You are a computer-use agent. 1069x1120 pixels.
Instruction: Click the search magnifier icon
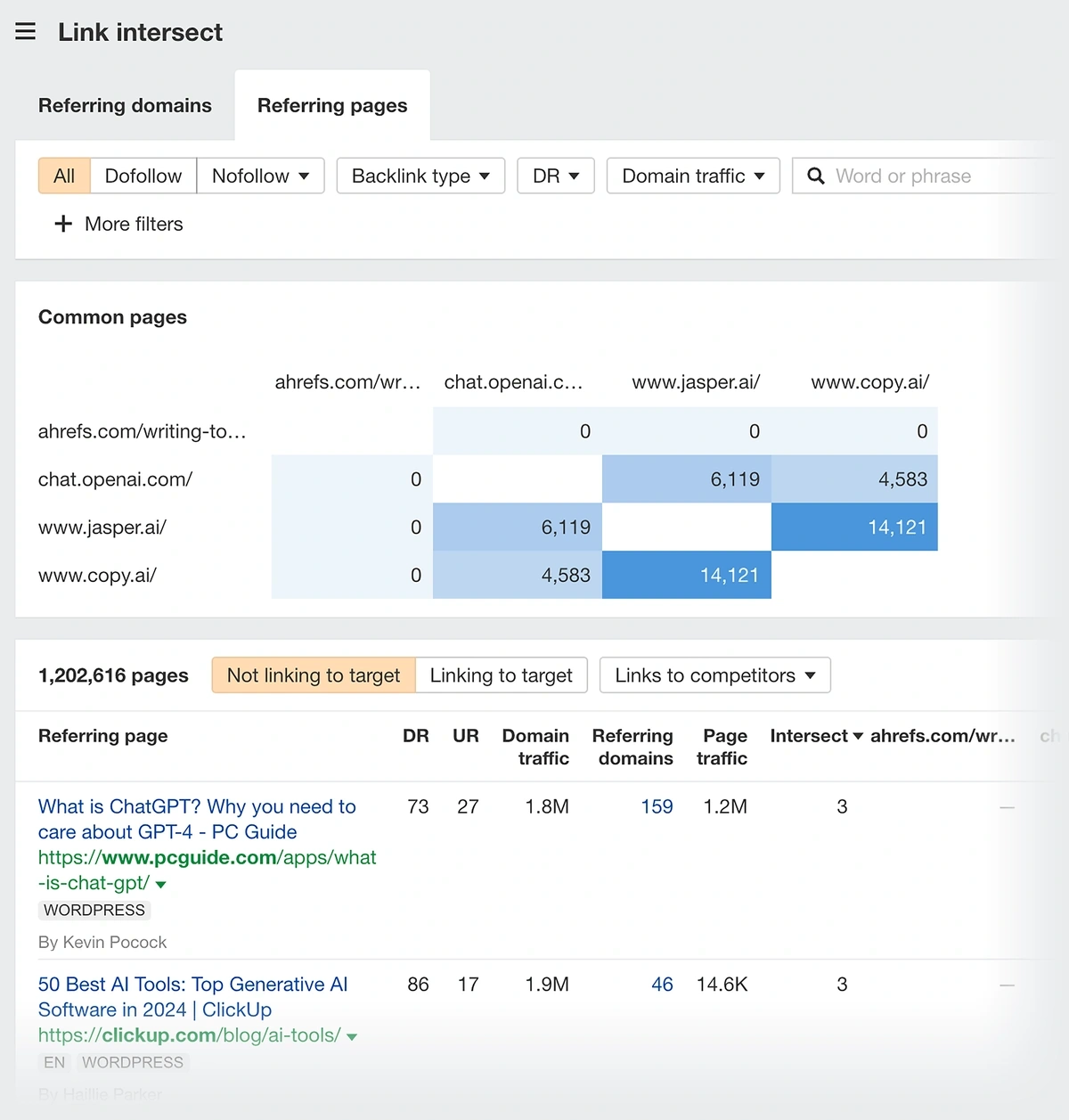pos(815,176)
